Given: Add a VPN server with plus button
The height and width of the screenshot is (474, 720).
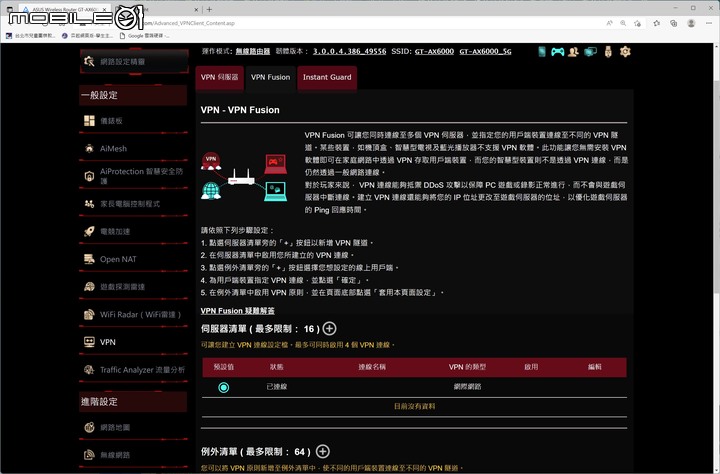Looking at the screenshot, I should (329, 328).
